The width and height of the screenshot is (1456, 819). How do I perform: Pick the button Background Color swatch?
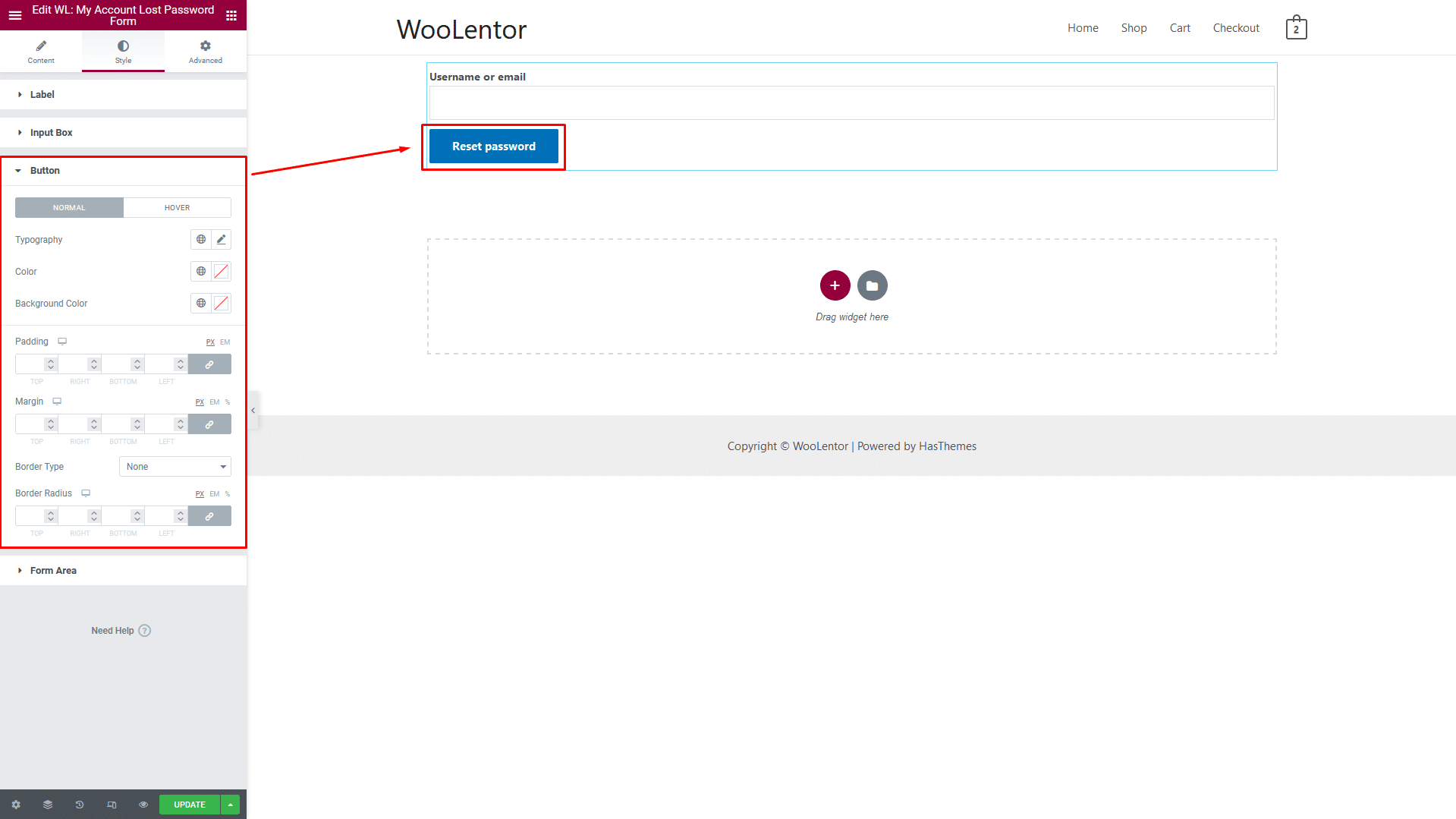point(221,304)
